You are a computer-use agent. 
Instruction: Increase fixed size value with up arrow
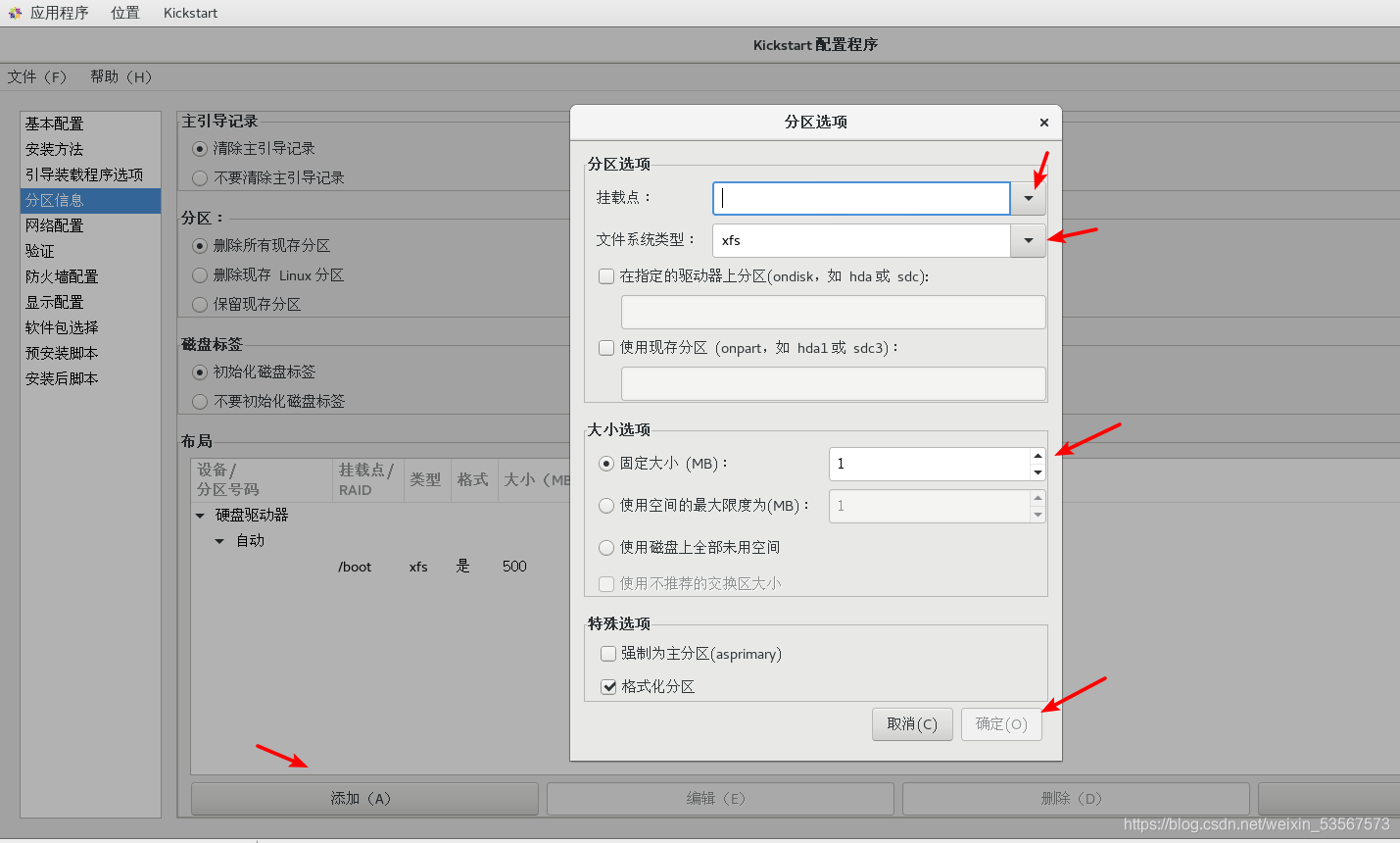(x=1038, y=456)
